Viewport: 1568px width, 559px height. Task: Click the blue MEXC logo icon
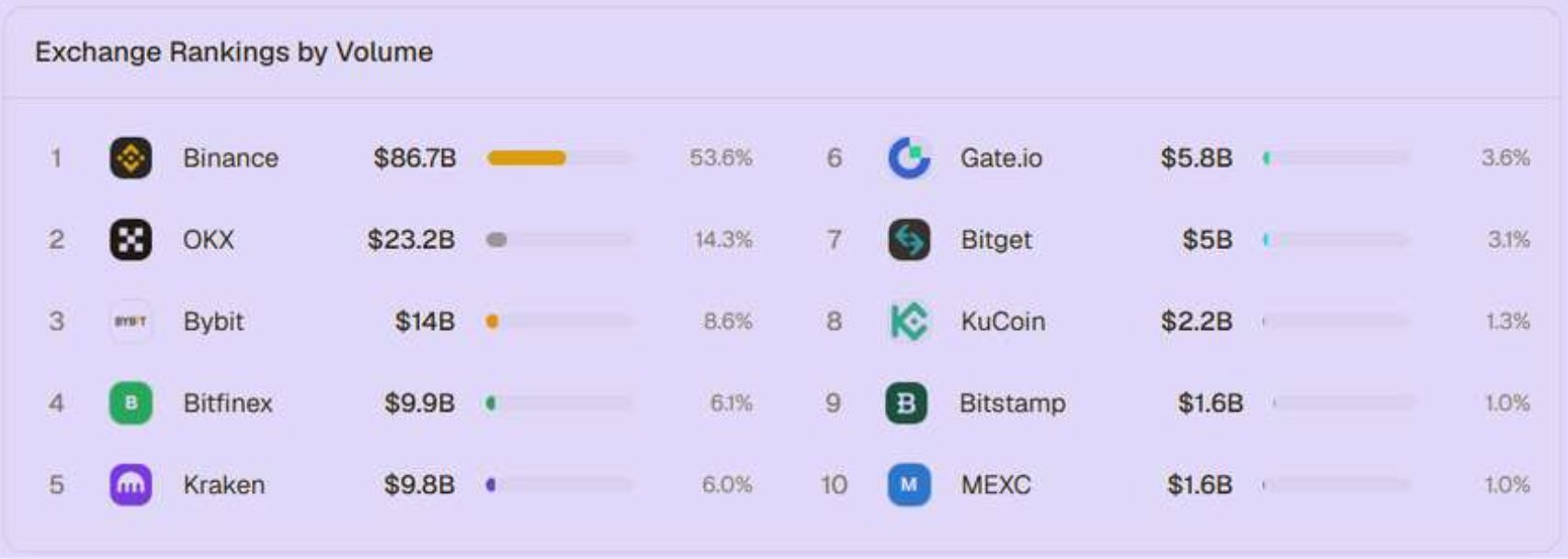point(909,485)
